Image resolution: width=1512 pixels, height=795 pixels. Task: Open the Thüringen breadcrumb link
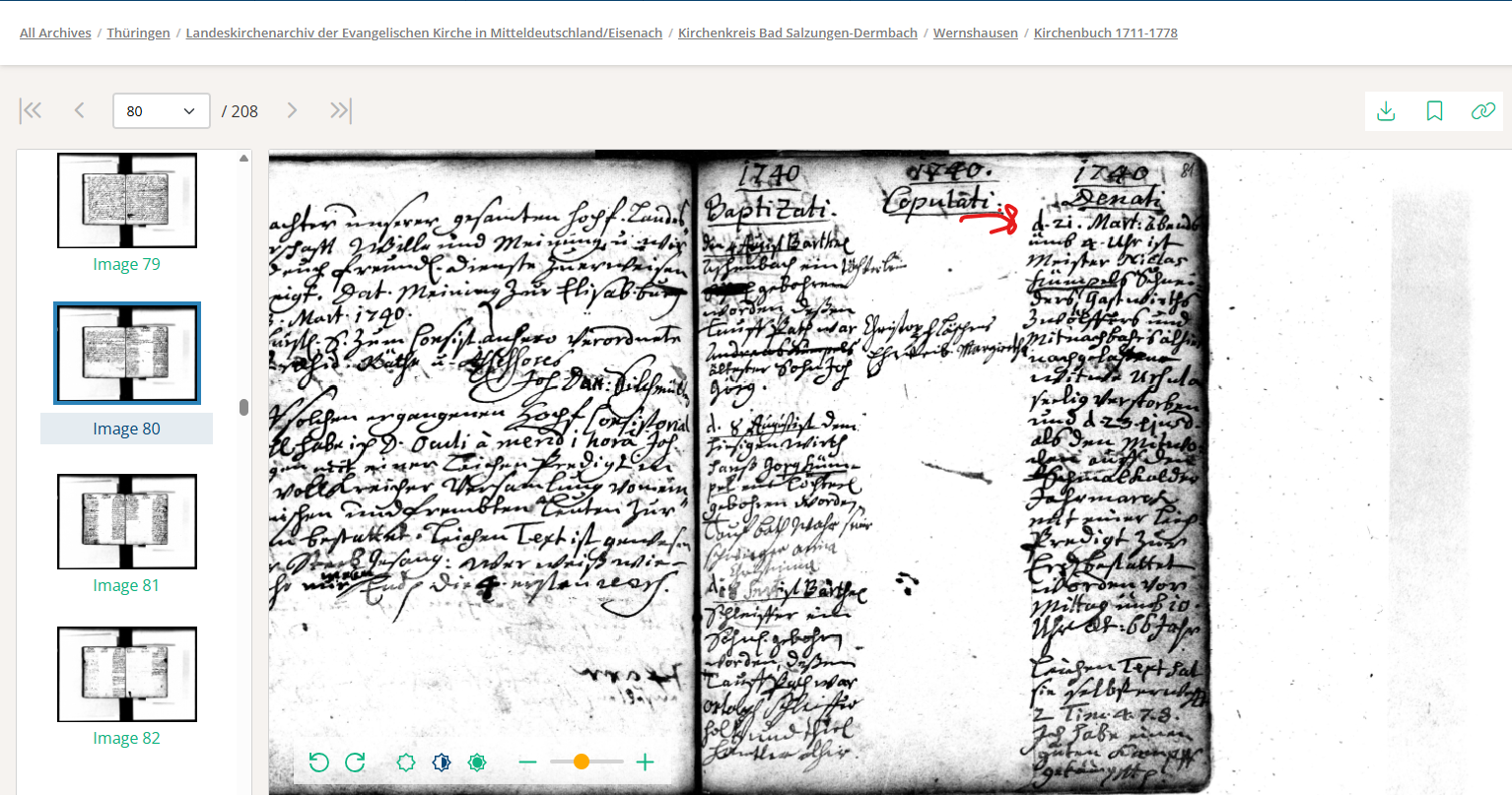click(x=139, y=33)
